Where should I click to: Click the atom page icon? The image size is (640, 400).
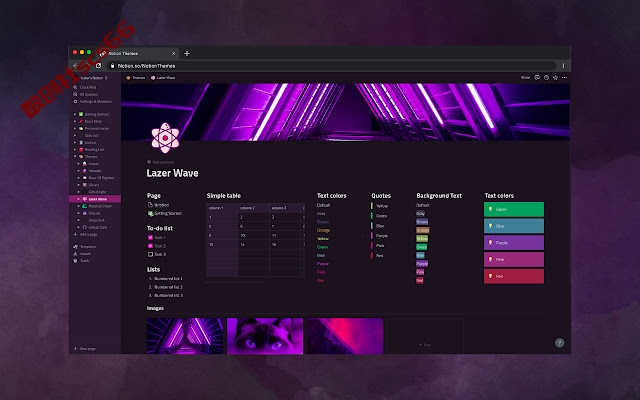165,138
